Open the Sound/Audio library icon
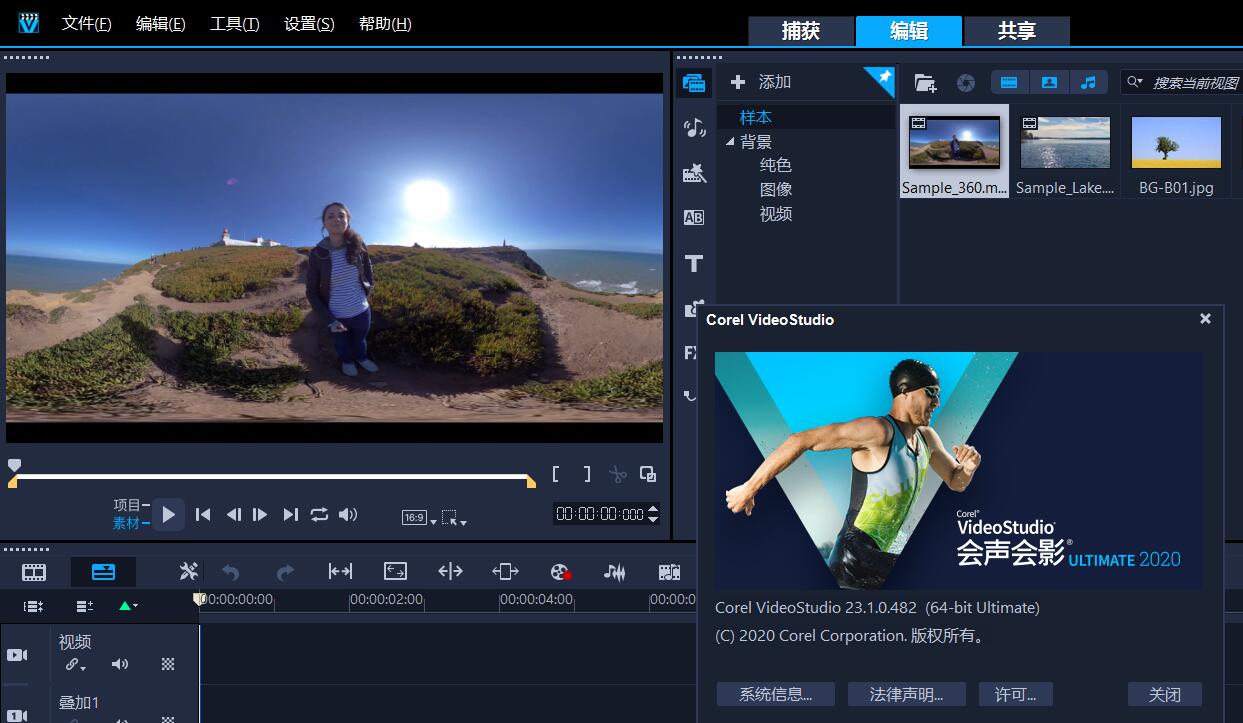1243x723 pixels. (x=694, y=127)
